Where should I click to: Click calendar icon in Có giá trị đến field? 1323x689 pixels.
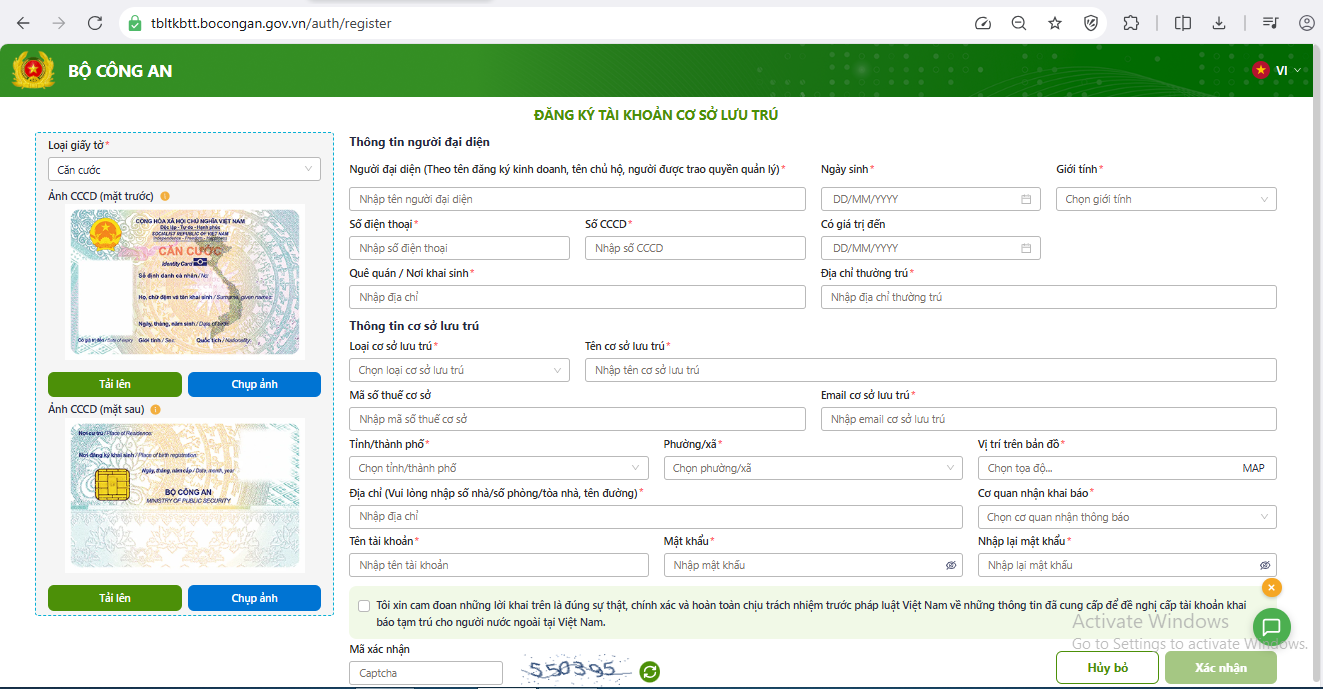[1025, 248]
